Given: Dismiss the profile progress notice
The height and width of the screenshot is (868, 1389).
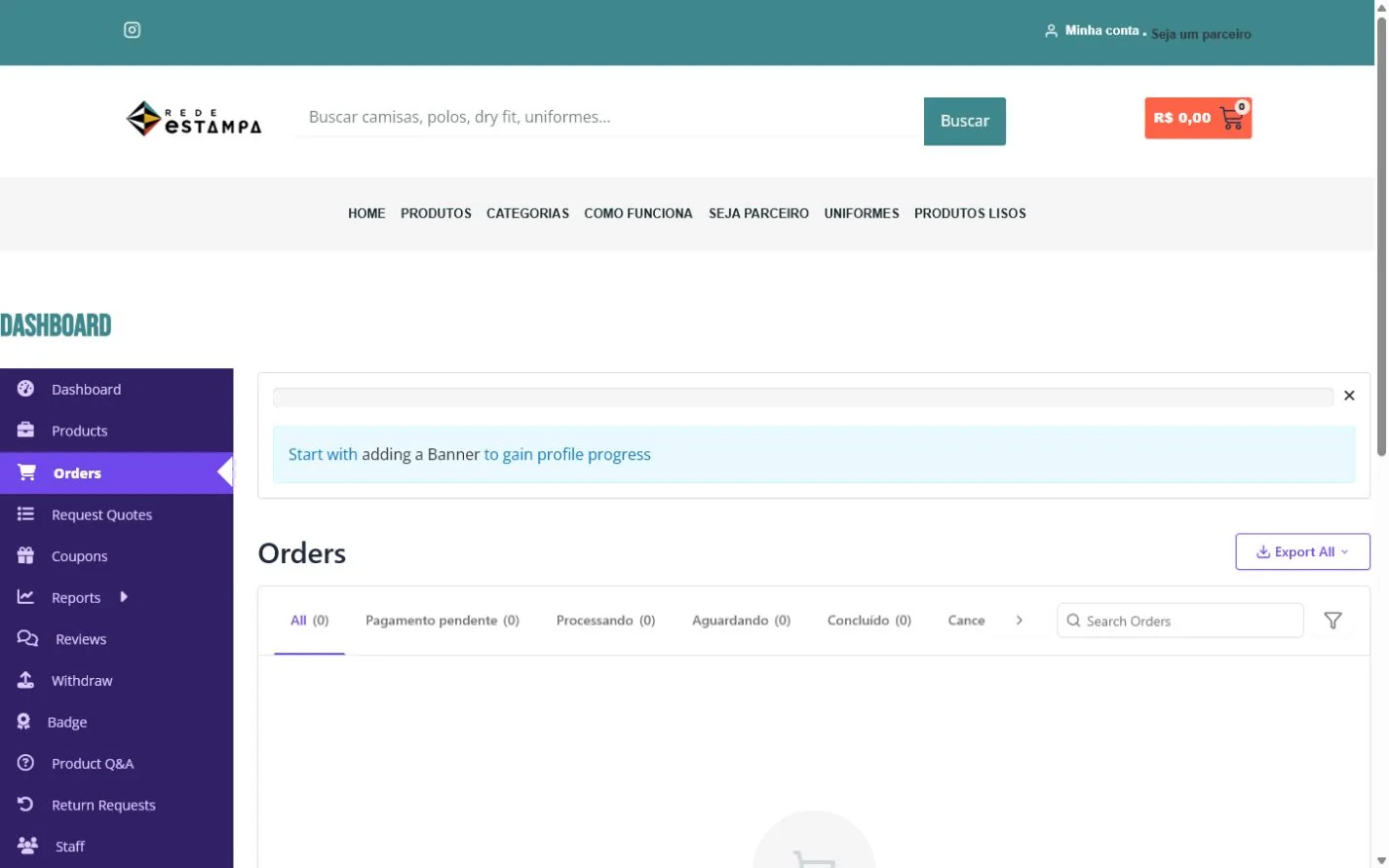Looking at the screenshot, I should point(1349,396).
